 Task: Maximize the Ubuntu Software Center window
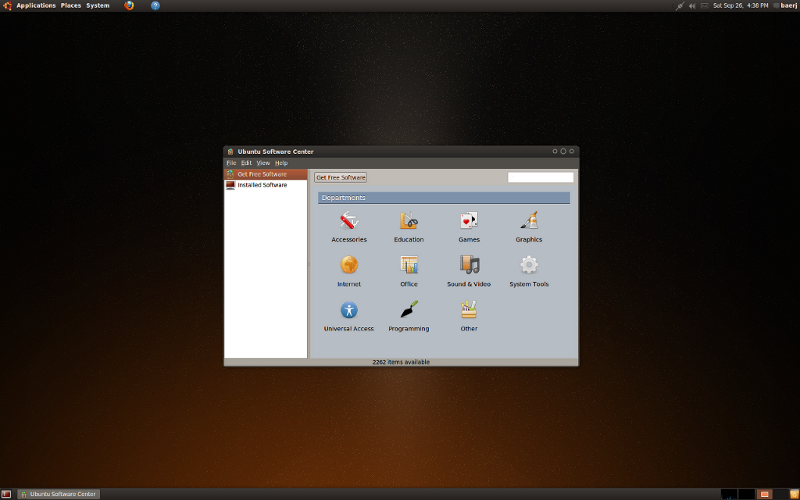point(563,151)
